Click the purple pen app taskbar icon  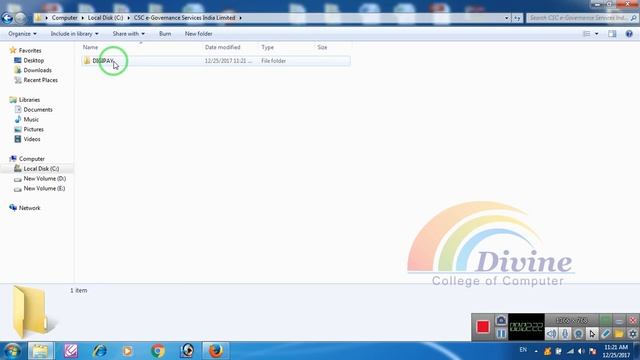(x=71, y=351)
